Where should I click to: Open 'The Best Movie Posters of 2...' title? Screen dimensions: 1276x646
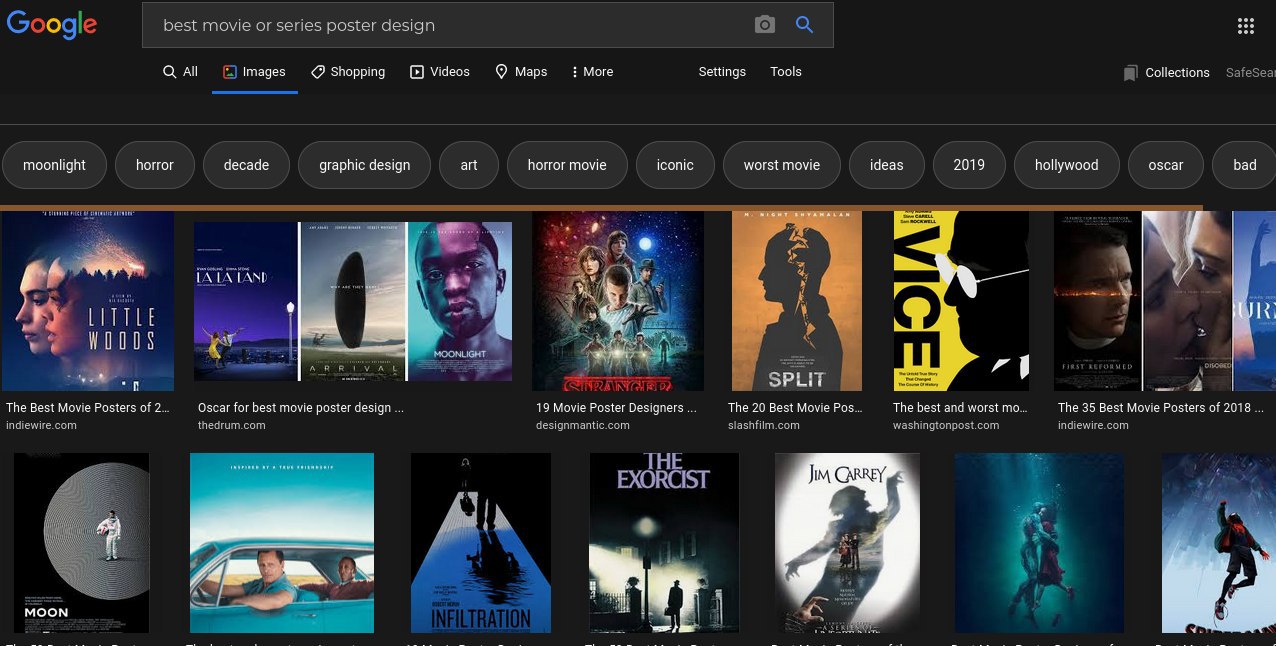88,408
